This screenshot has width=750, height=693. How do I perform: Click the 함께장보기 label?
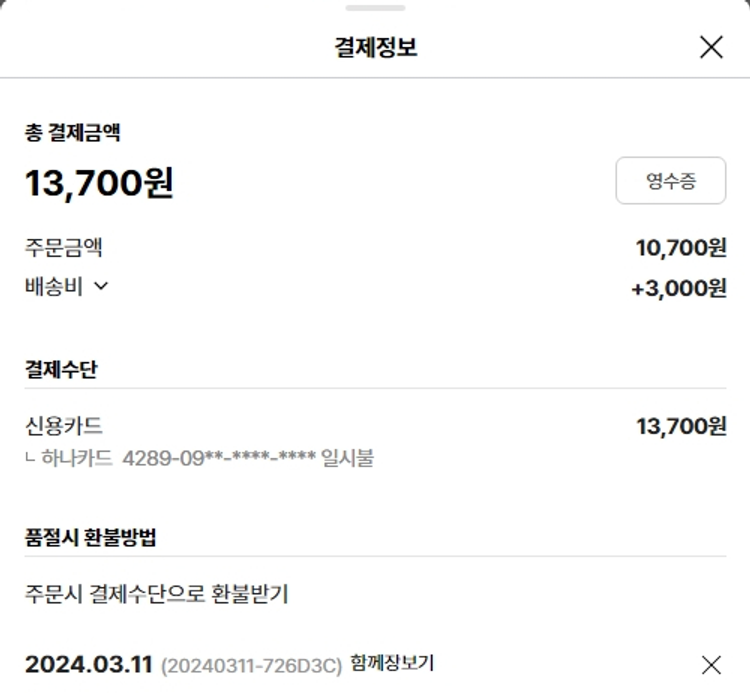[x=392, y=663]
